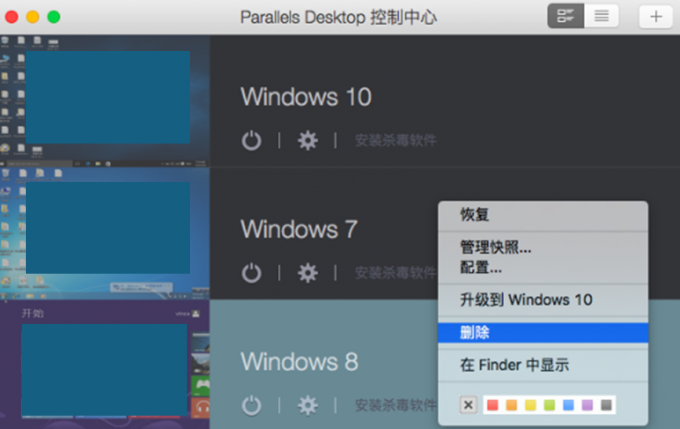Viewport: 680px width, 429px height.
Task: Click the Windows 10 name label
Action: [306, 96]
